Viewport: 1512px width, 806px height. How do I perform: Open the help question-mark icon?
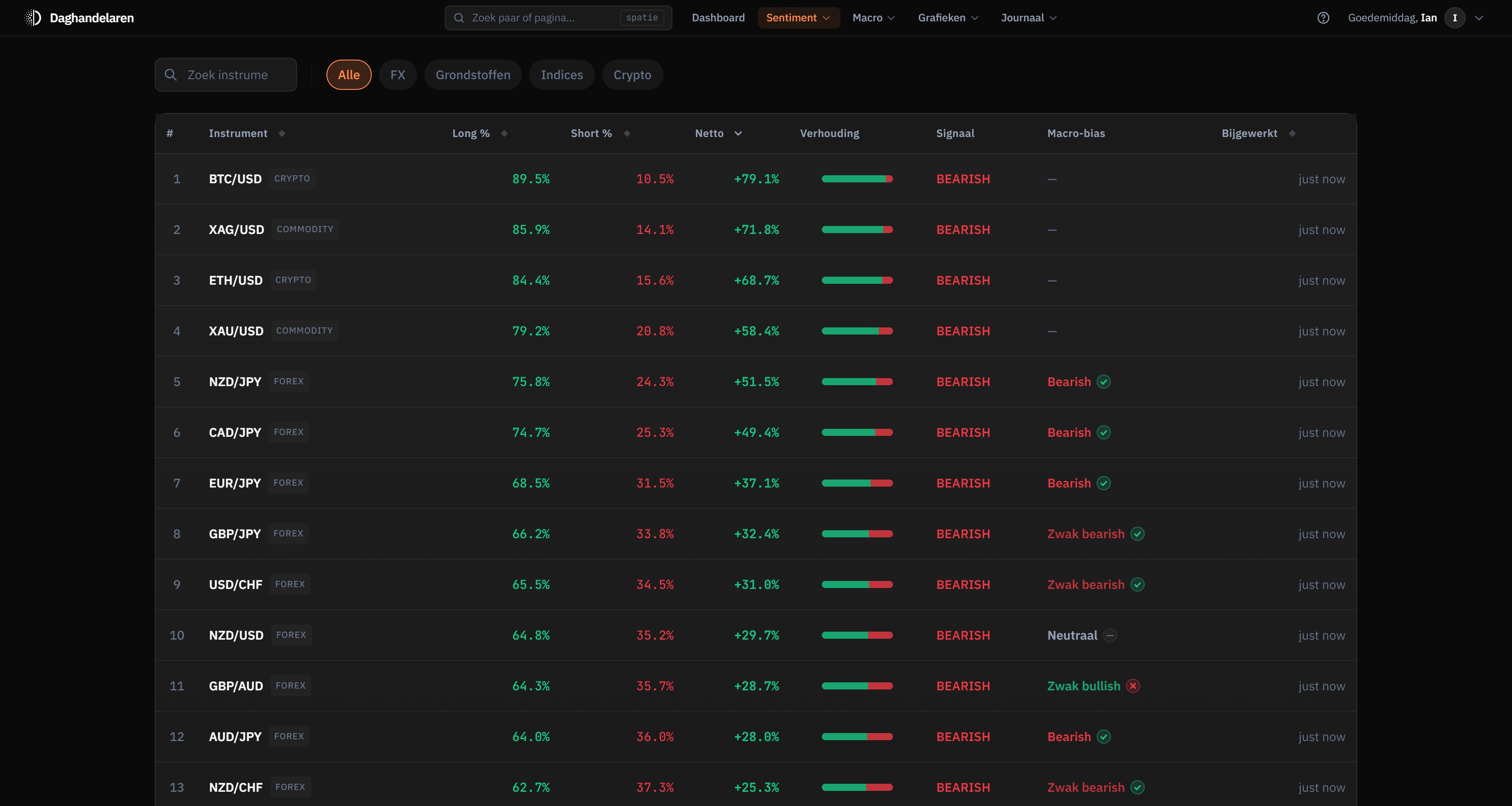click(x=1323, y=18)
